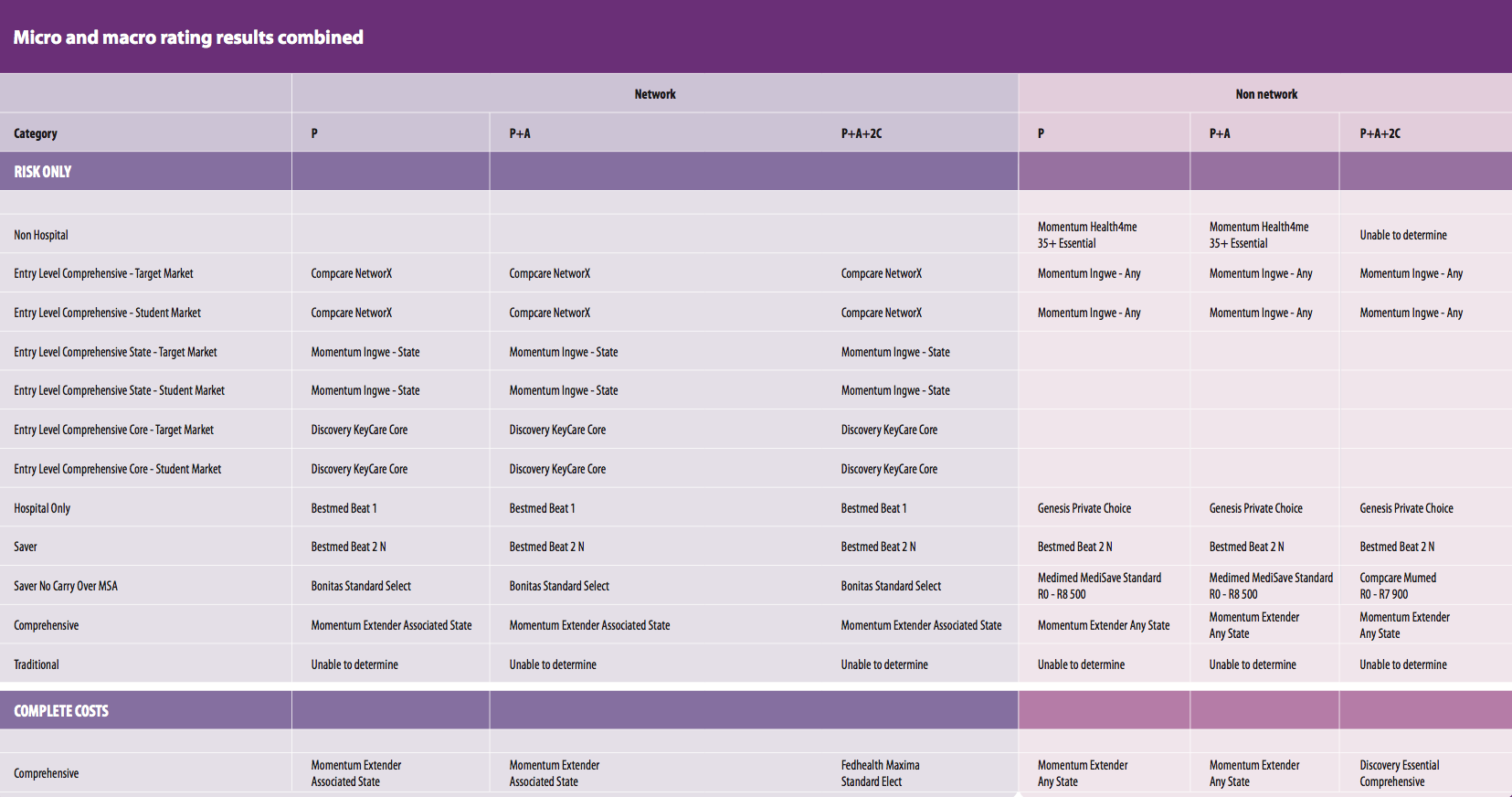Viewport: 1512px width, 797px height.
Task: Click the "Category" column header
Action: tap(36, 133)
